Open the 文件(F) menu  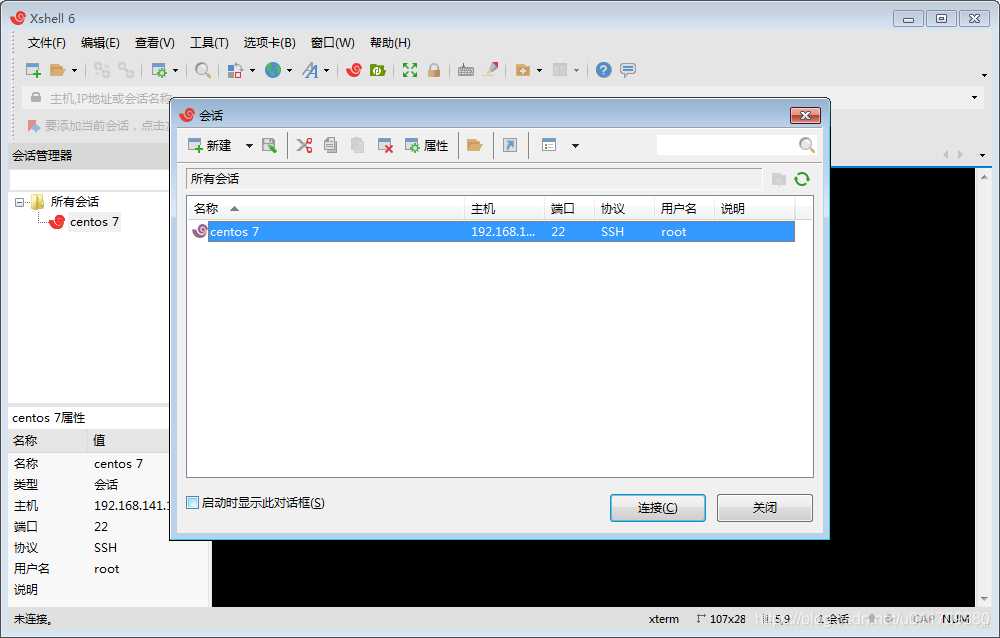[x=47, y=43]
